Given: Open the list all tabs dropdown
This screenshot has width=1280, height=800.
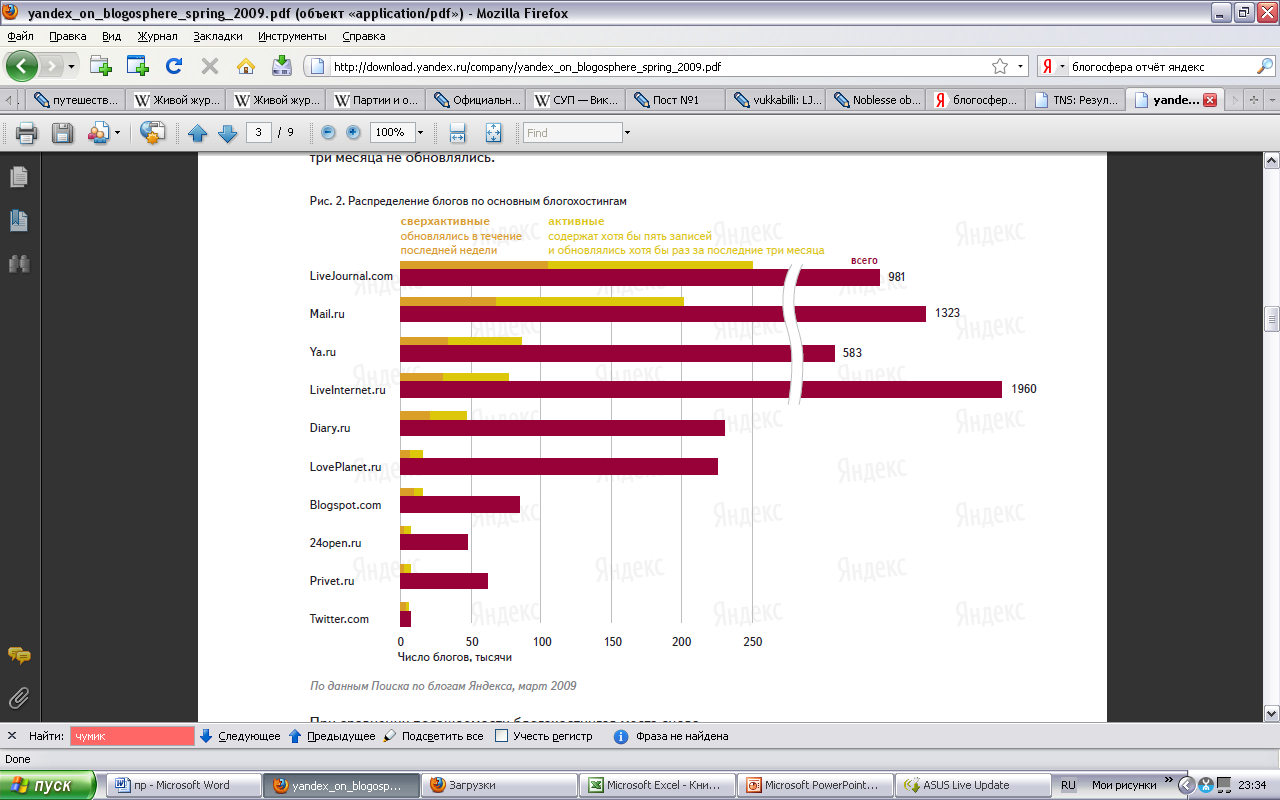Looking at the screenshot, I should (1271, 100).
